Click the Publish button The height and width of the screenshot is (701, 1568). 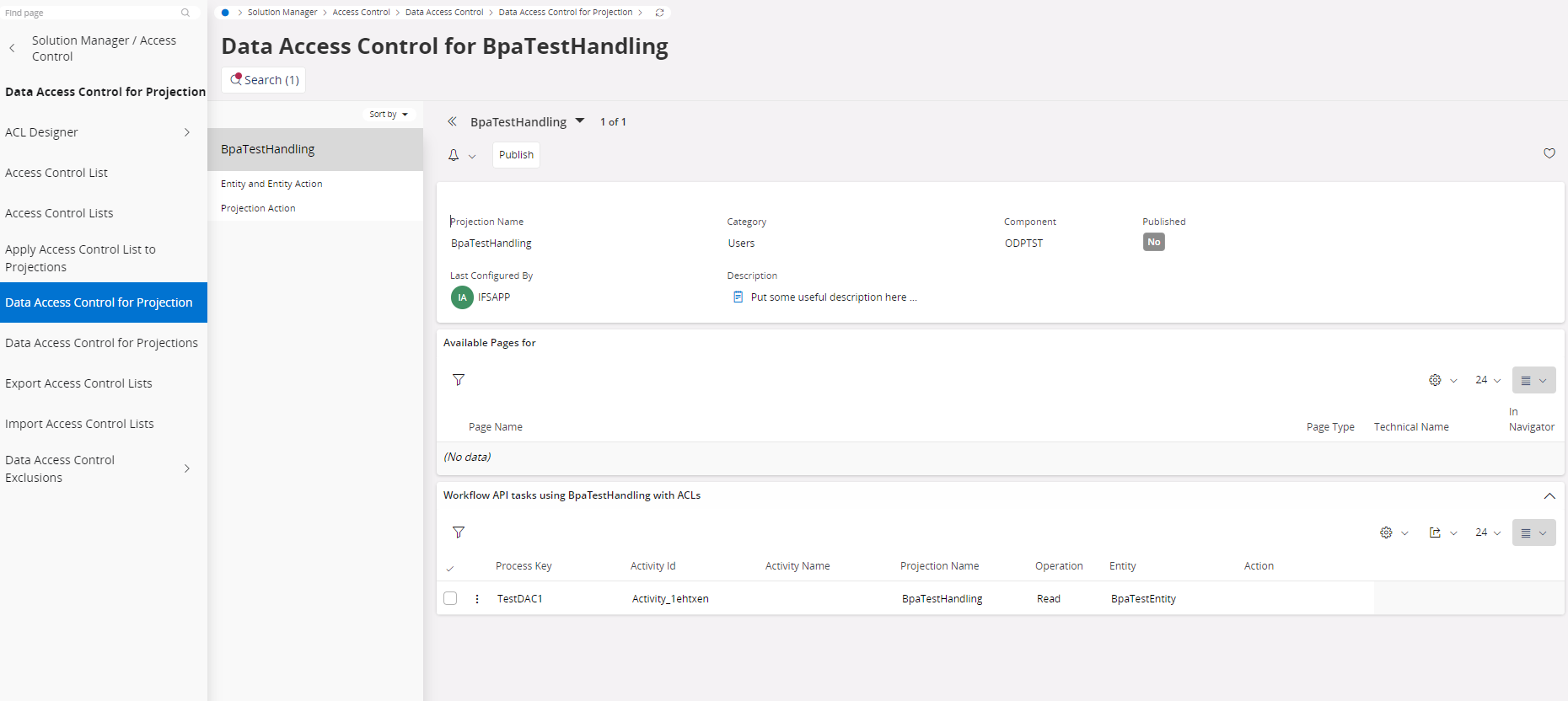click(516, 155)
